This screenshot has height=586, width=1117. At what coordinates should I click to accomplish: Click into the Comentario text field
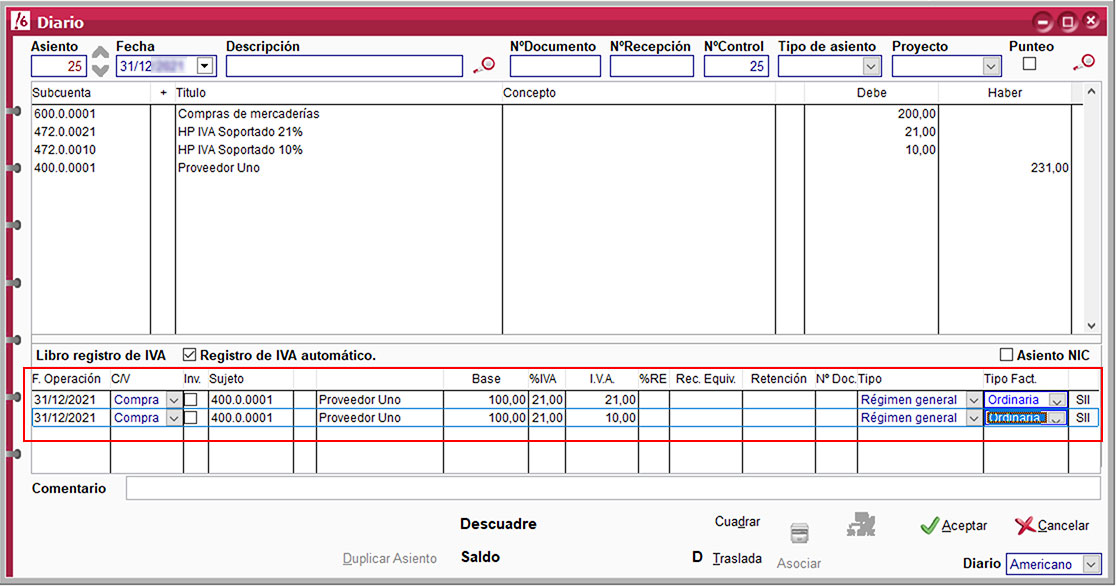click(612, 489)
